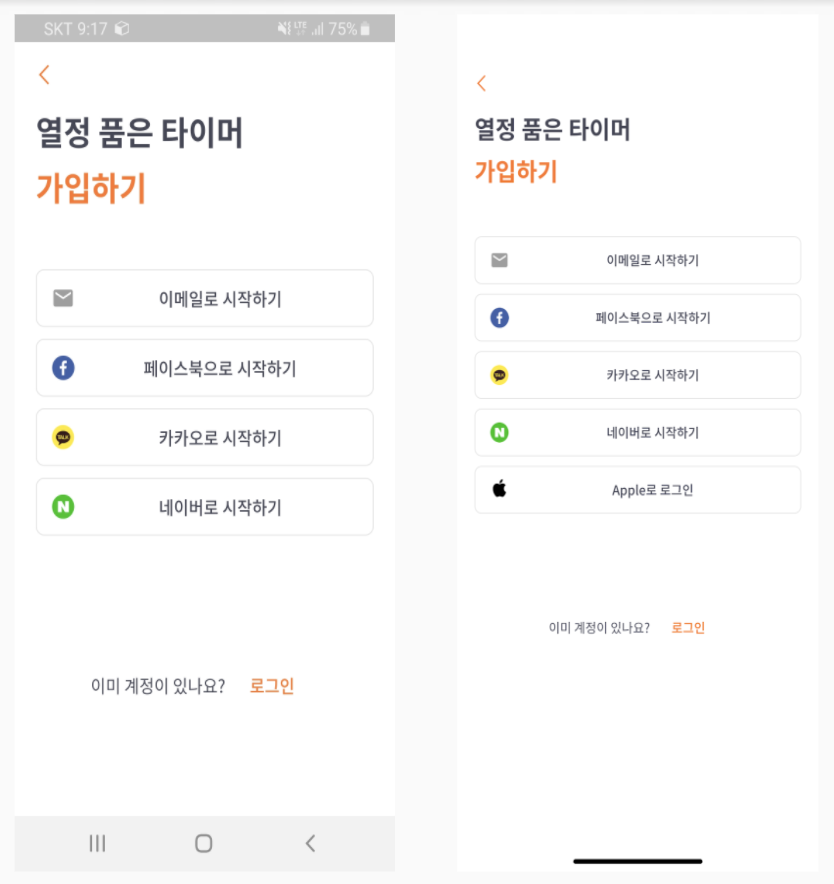Click the Naver icon on the right screen
The height and width of the screenshot is (884, 834).
[x=500, y=432]
